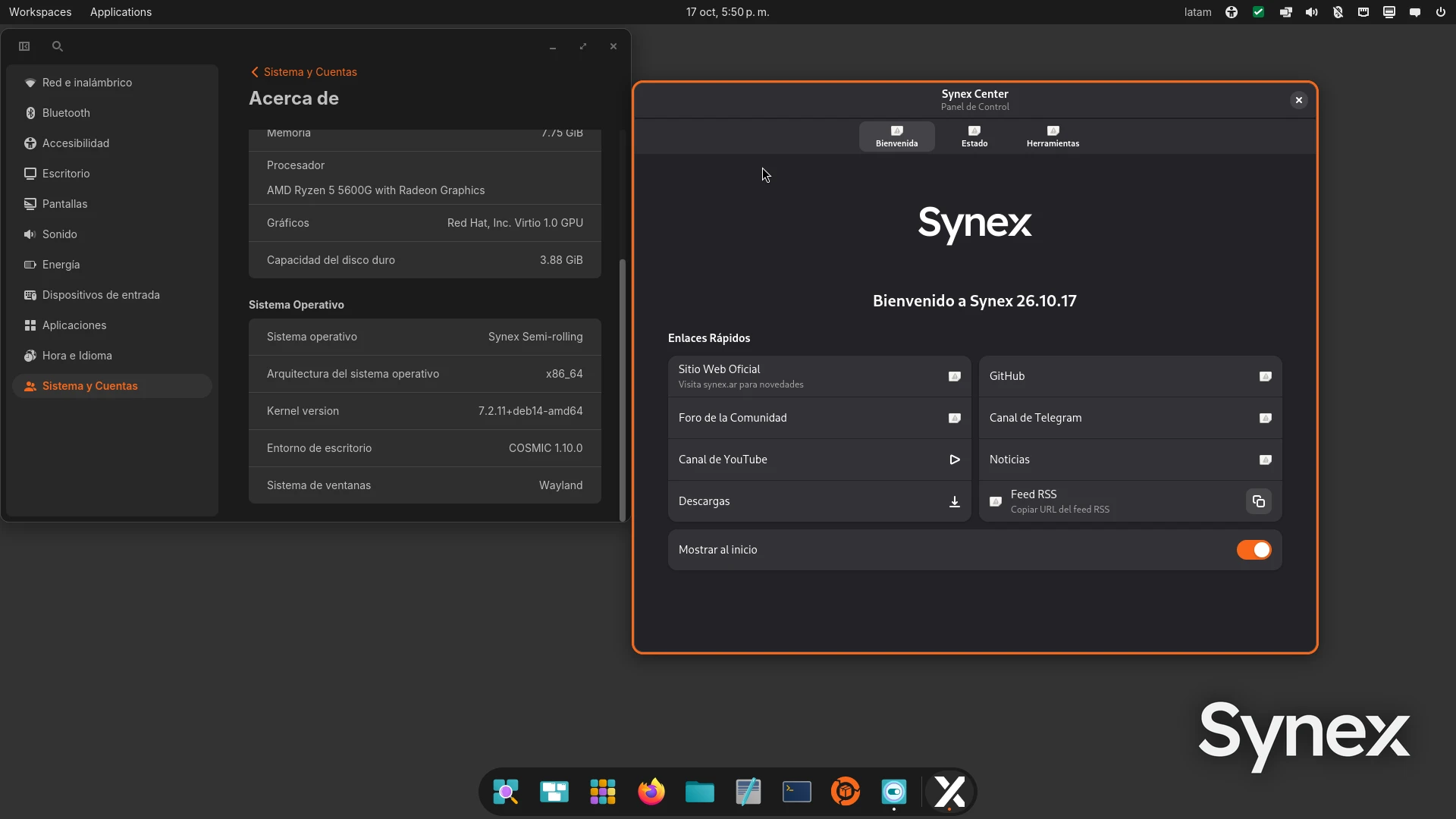This screenshot has height=819, width=1456.
Task: Click the Acerca de page scrollbar
Action: (623, 390)
